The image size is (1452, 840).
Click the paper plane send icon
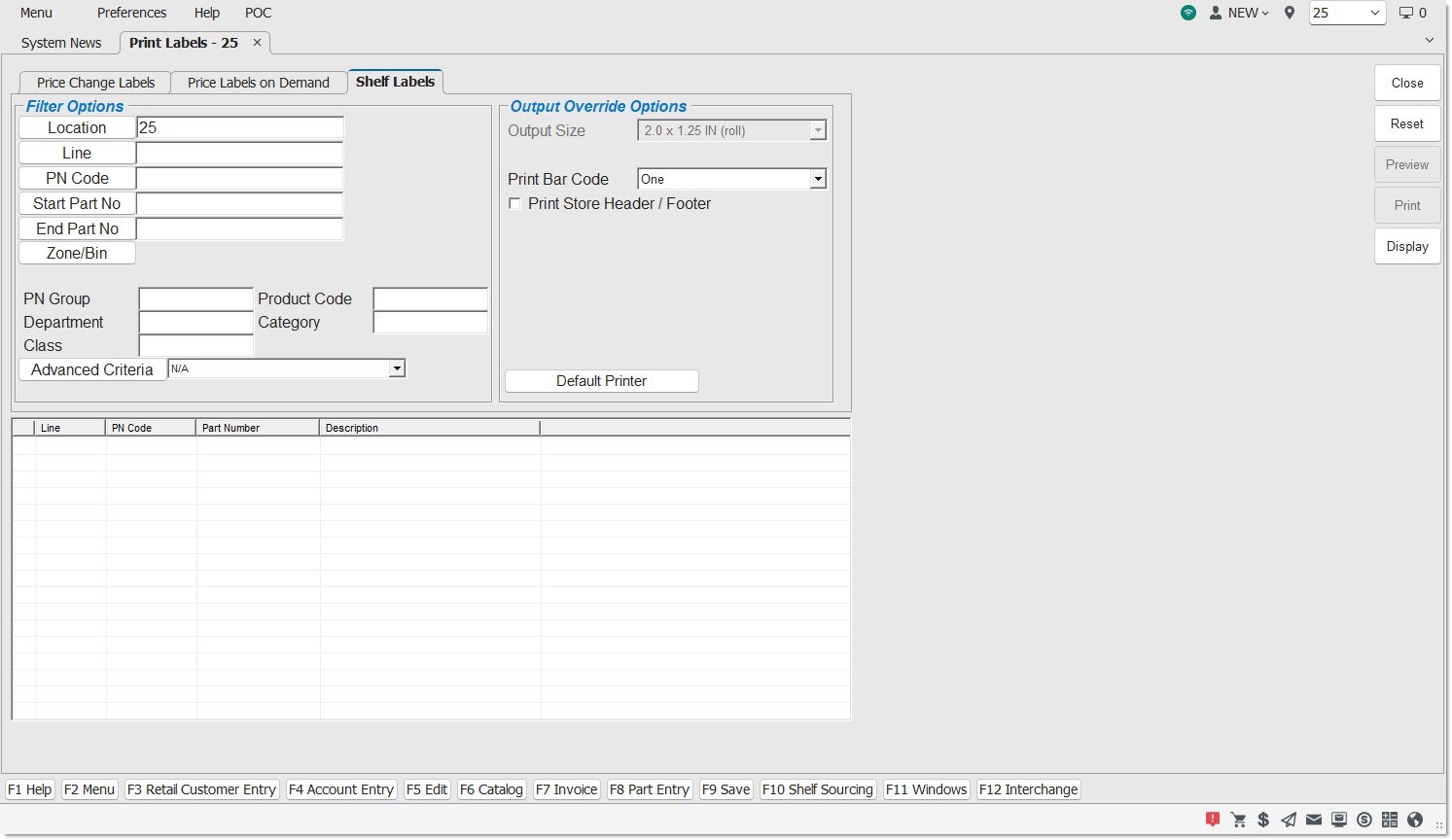[x=1289, y=820]
